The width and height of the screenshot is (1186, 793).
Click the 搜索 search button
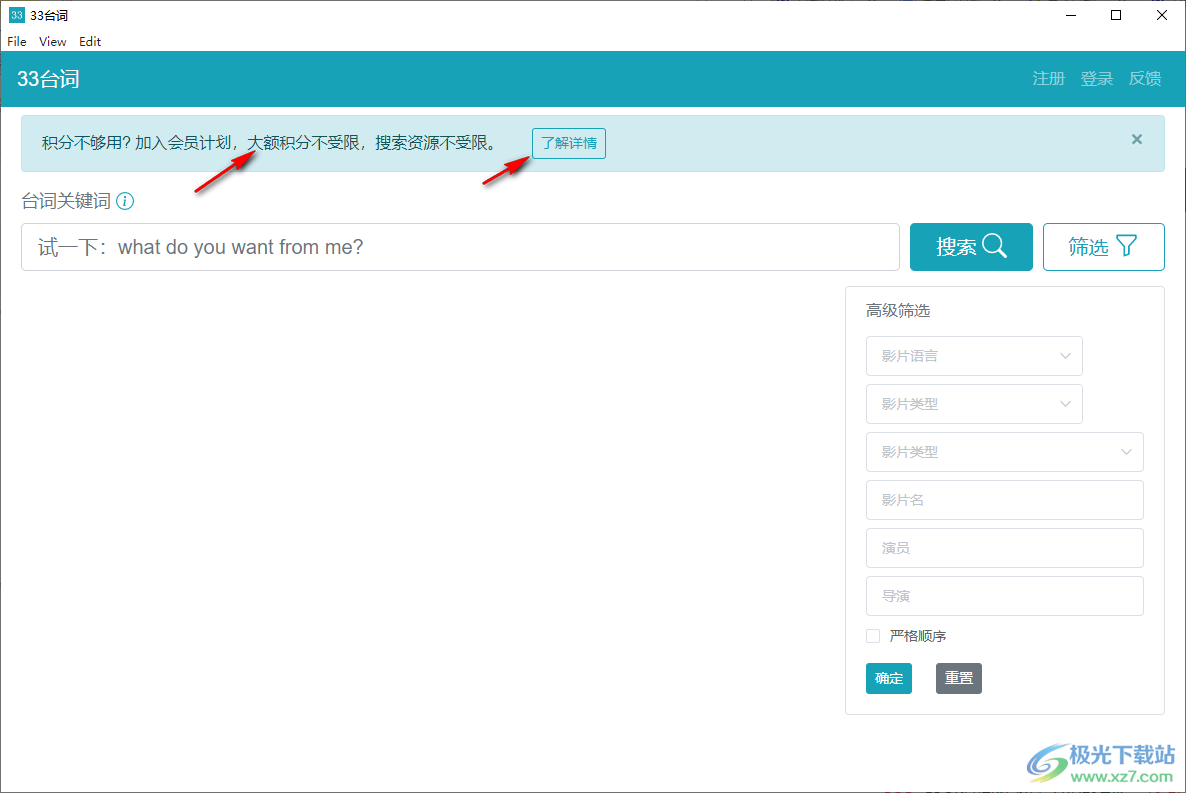click(971, 247)
